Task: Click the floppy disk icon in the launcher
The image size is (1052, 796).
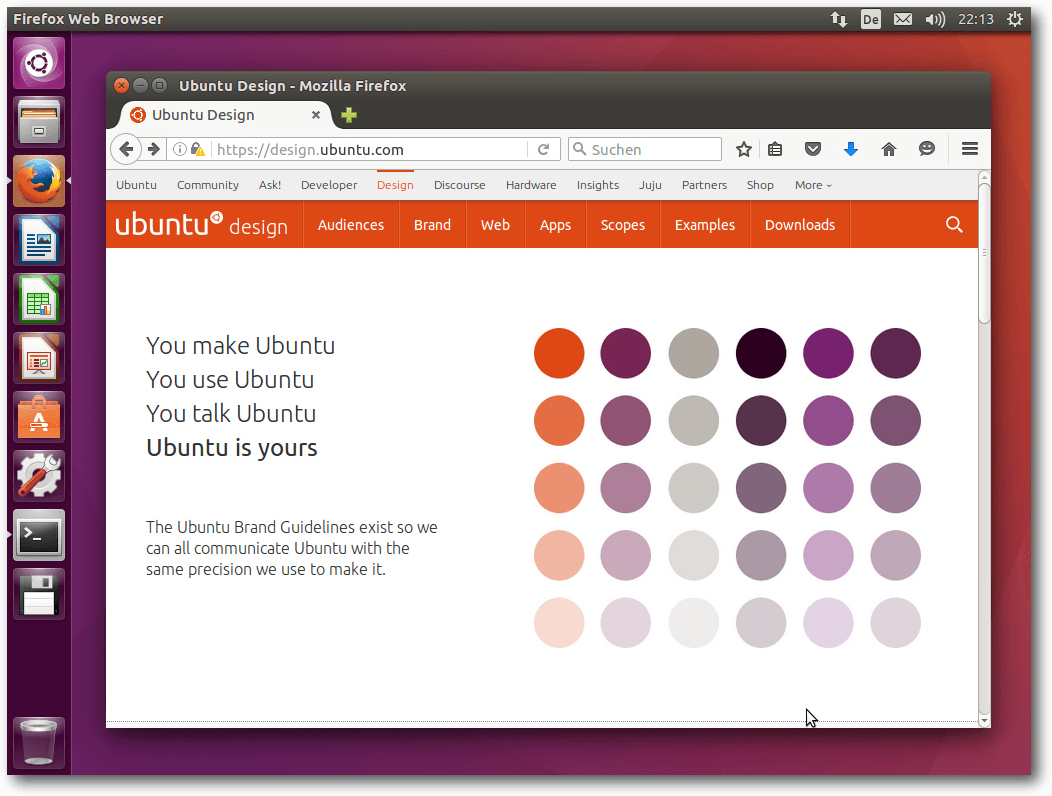Action: point(39,594)
